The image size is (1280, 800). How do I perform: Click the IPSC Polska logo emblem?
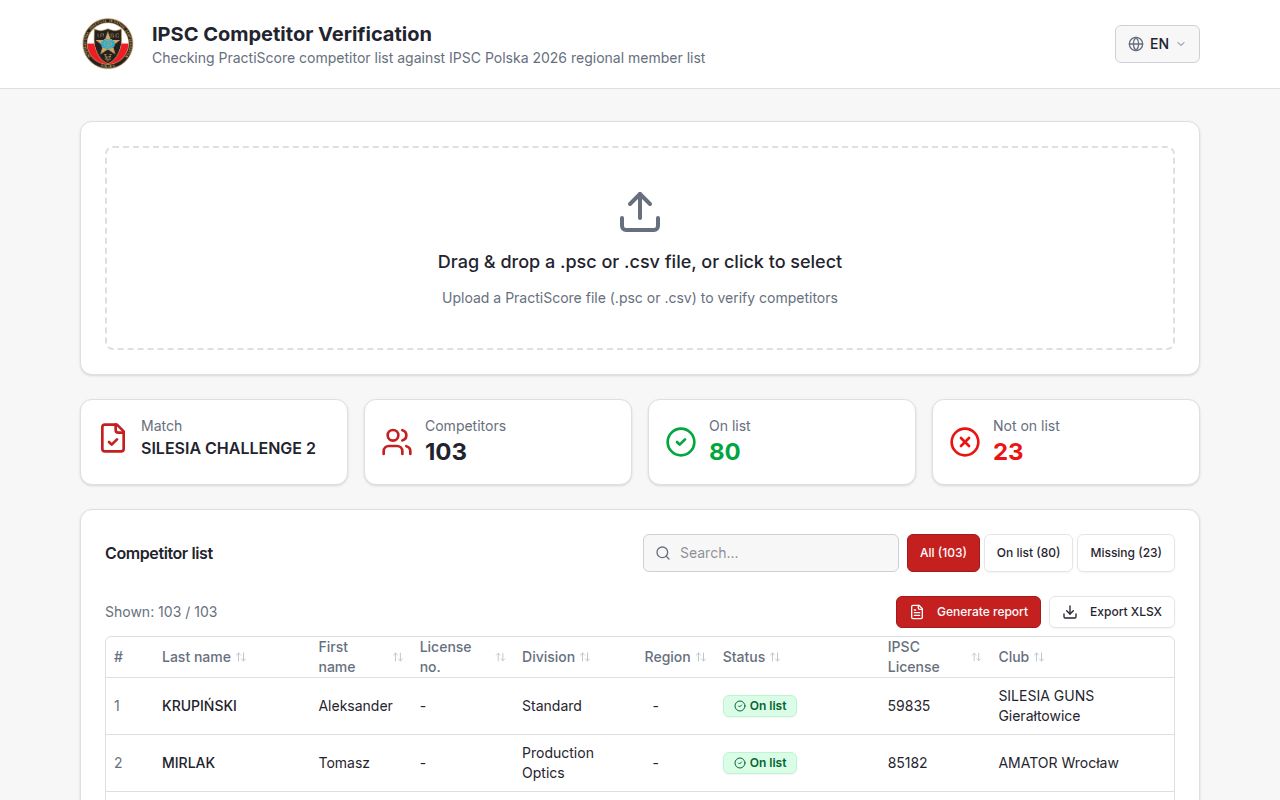click(x=108, y=44)
